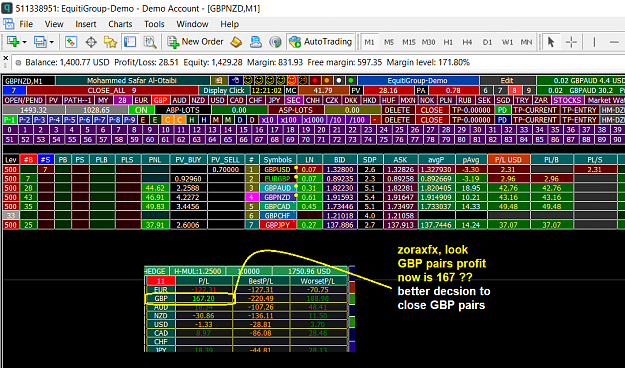Toggle the Terminal panel icon
This screenshot has height=368, width=625.
pos(130,42)
